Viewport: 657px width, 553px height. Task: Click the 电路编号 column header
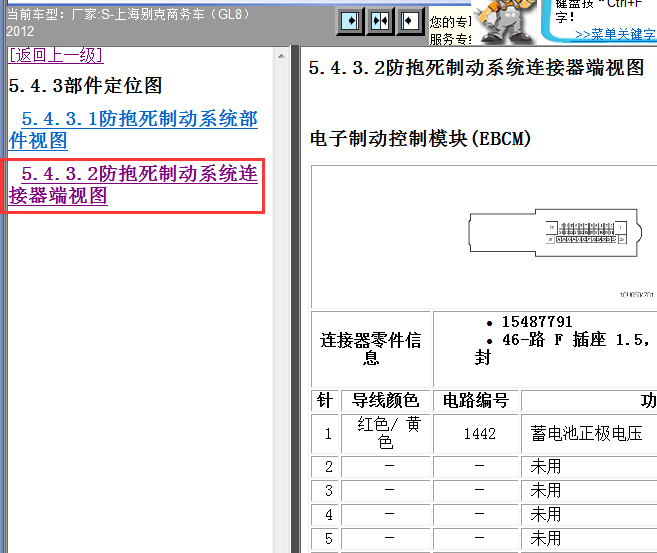click(x=479, y=401)
